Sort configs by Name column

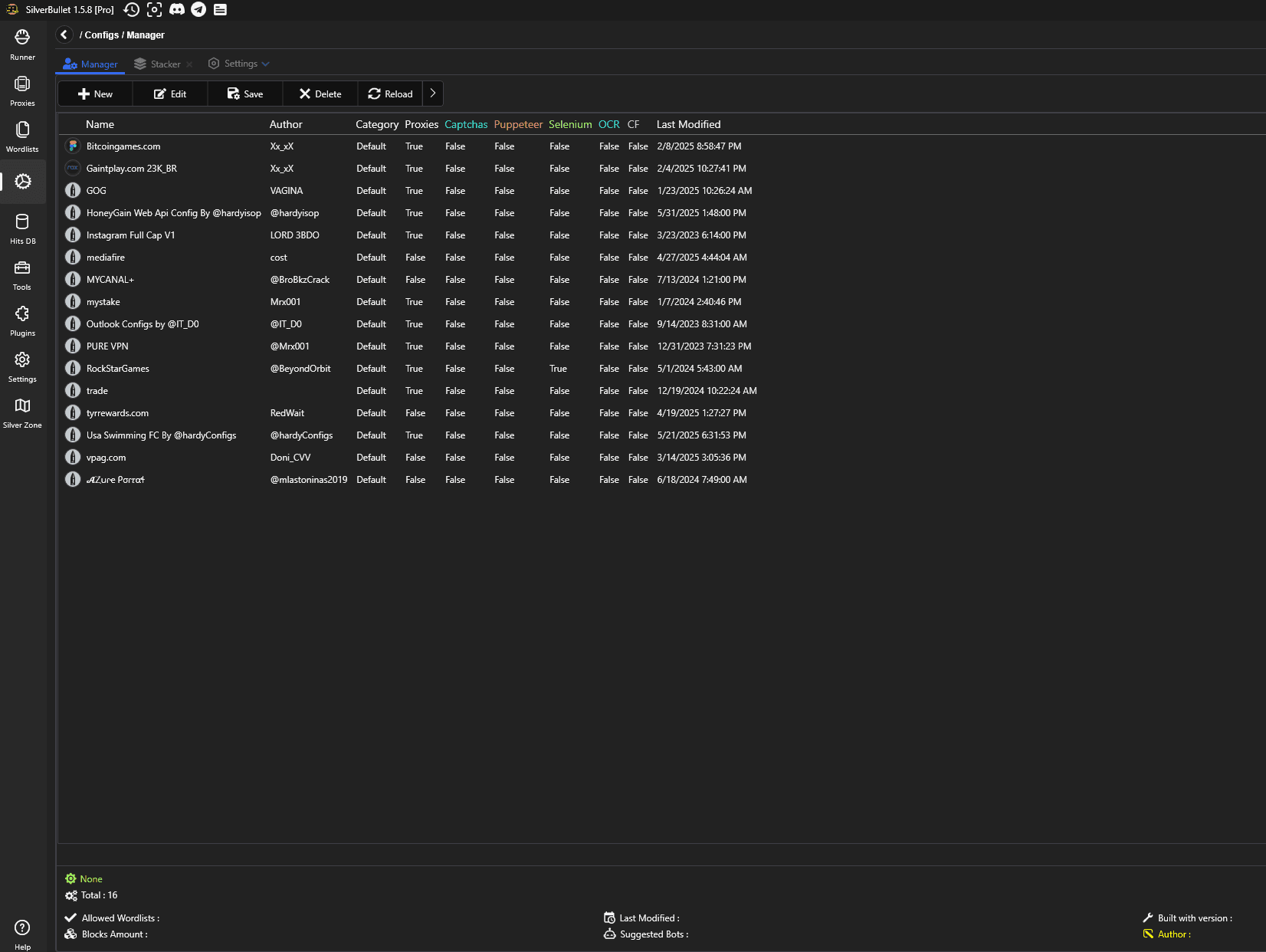[100, 124]
